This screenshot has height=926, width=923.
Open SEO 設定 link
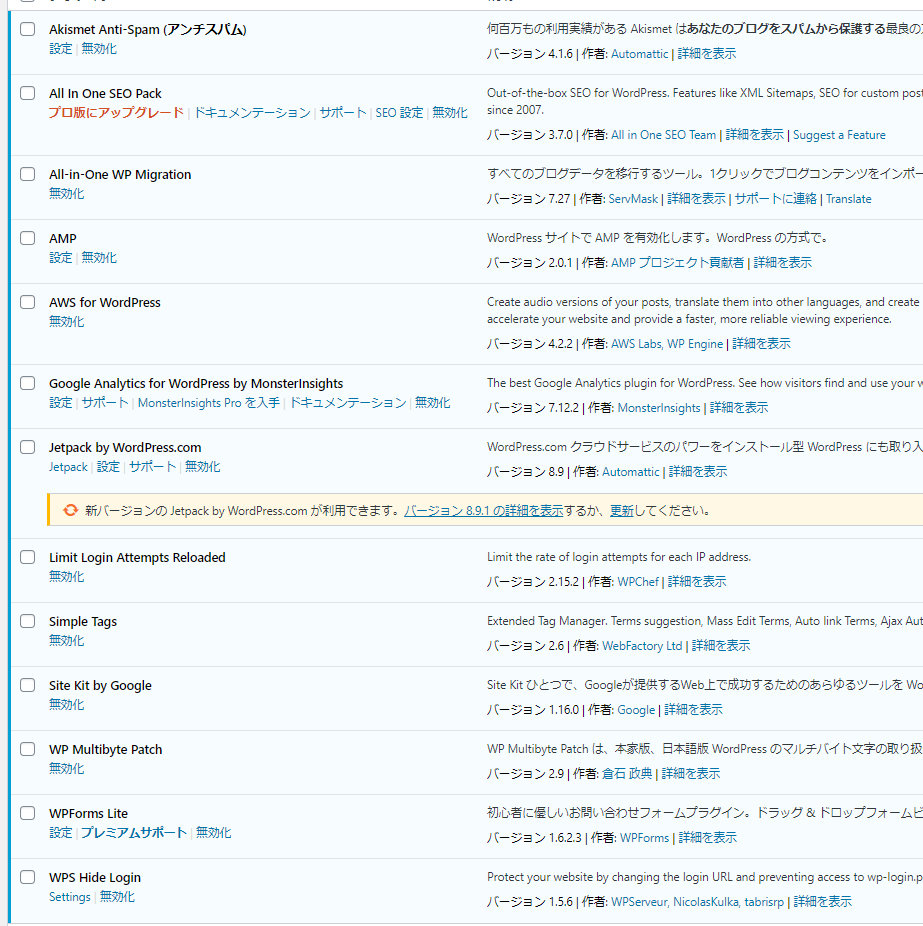(x=399, y=112)
